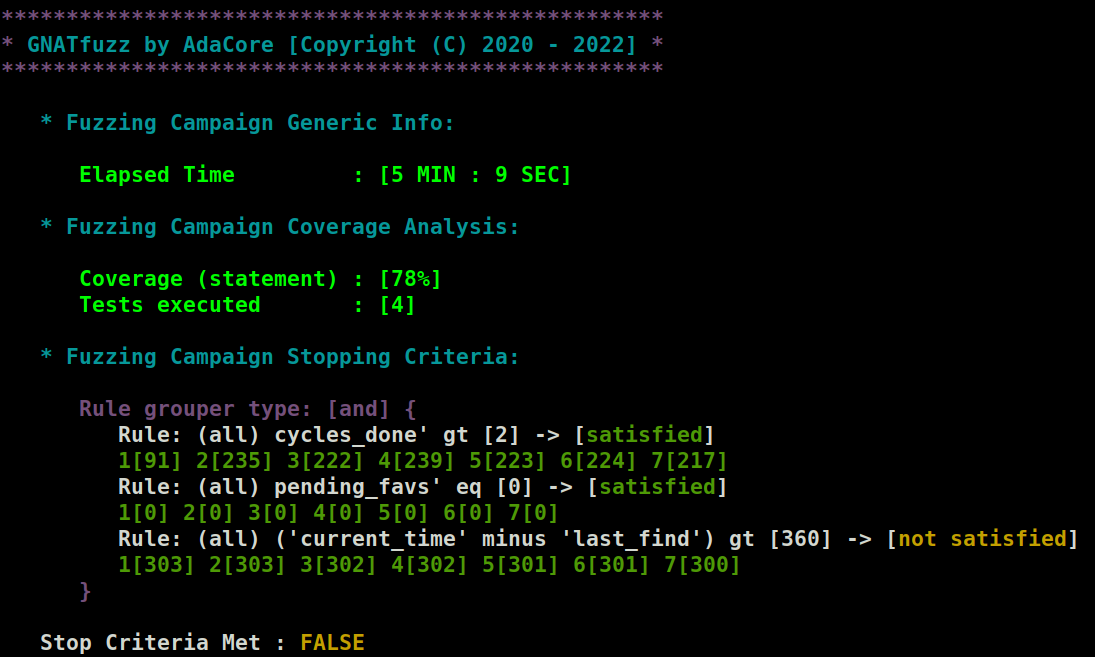Select the 'Fuzzing Campaign Generic Info:' heading
The width and height of the screenshot is (1095, 657).
pyautogui.click(x=260, y=123)
